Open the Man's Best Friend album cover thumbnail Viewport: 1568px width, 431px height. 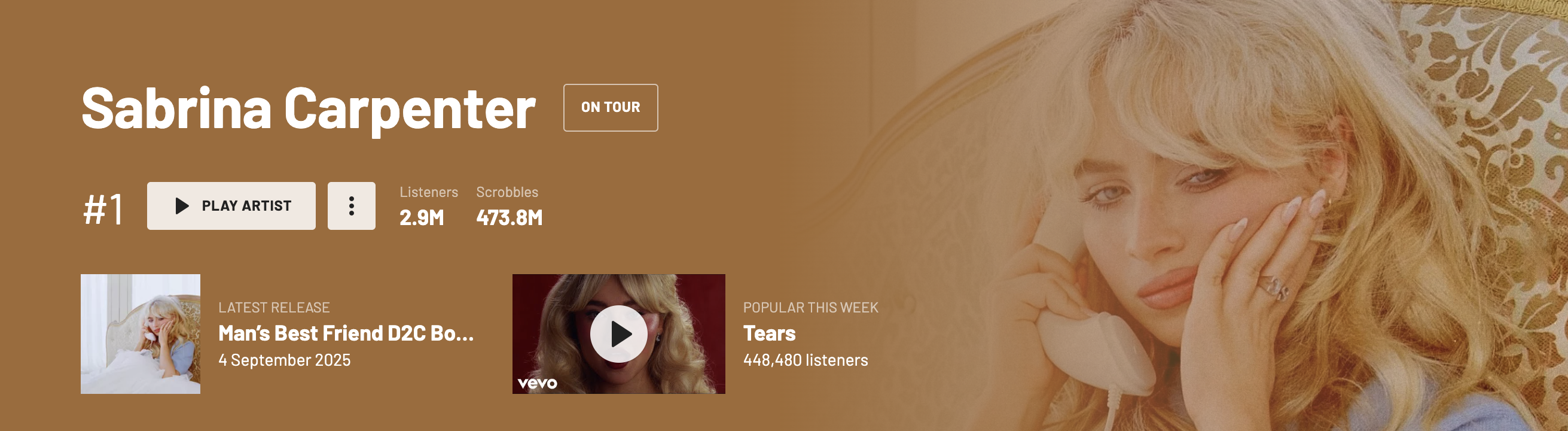tap(141, 334)
